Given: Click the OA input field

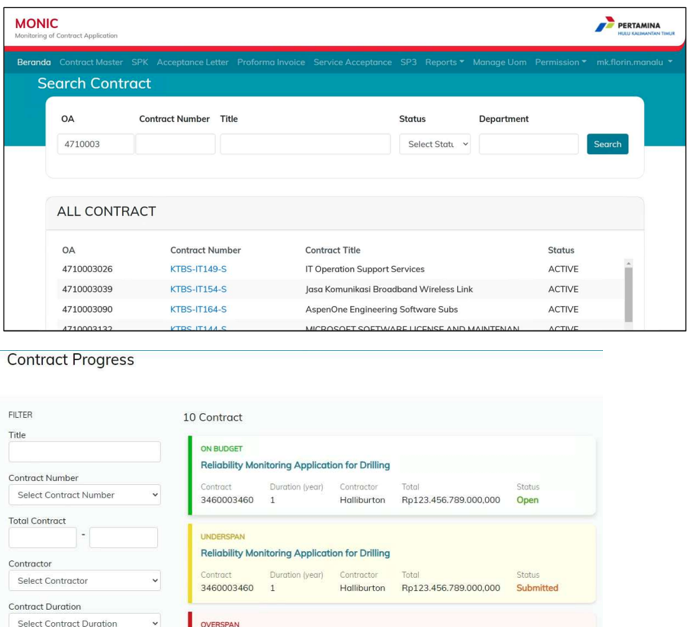Looking at the screenshot, I should coord(95,144).
